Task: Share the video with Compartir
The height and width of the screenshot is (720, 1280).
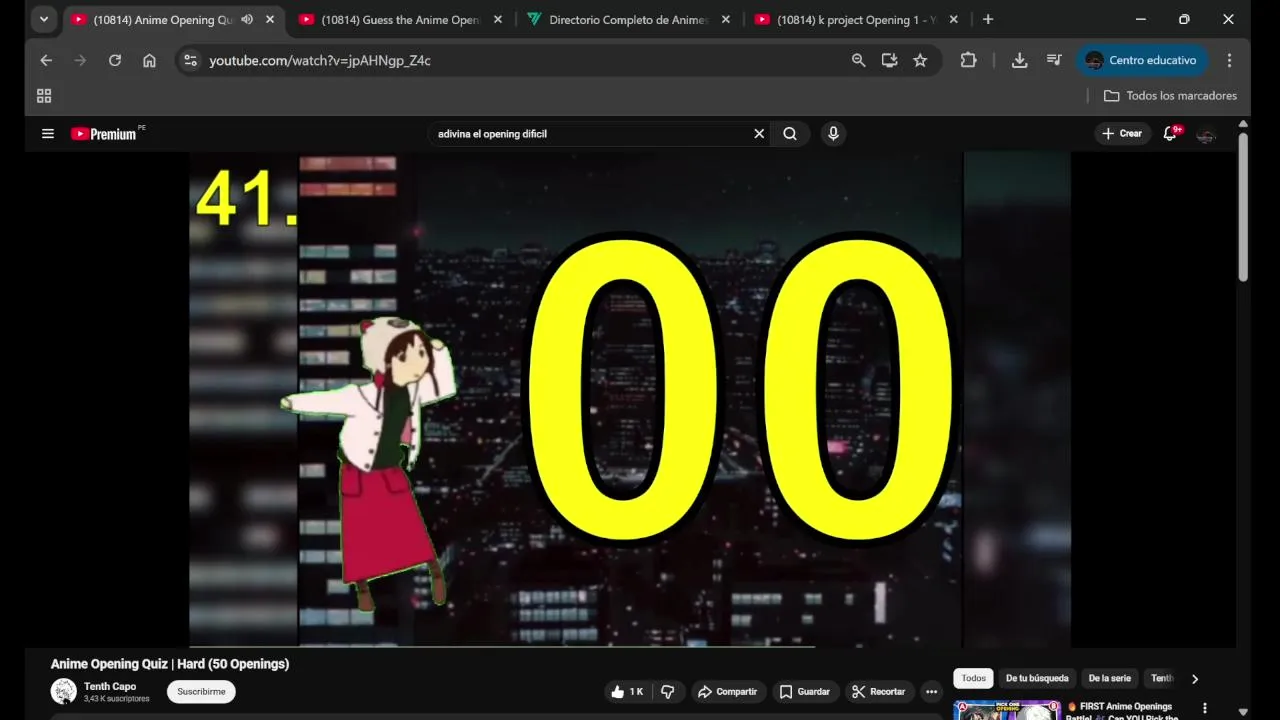Action: 728,691
